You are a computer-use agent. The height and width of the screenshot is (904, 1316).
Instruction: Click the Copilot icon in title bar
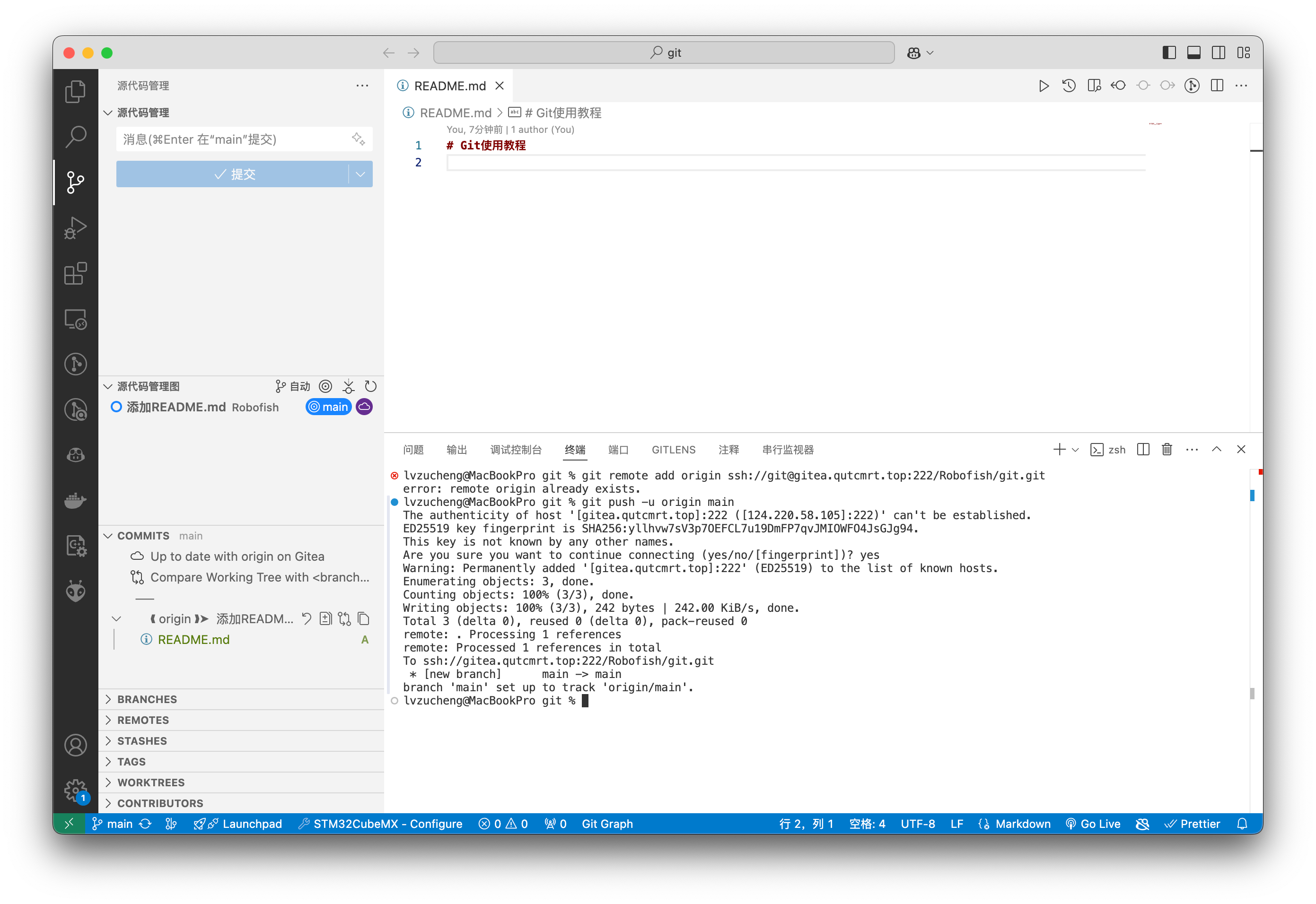tap(913, 52)
